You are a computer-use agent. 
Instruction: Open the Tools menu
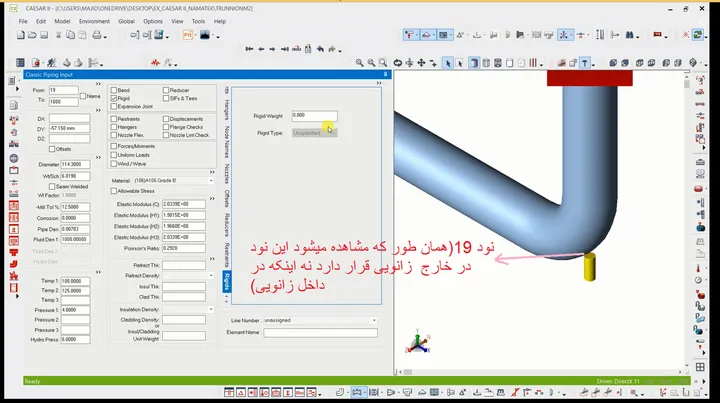tap(198, 21)
